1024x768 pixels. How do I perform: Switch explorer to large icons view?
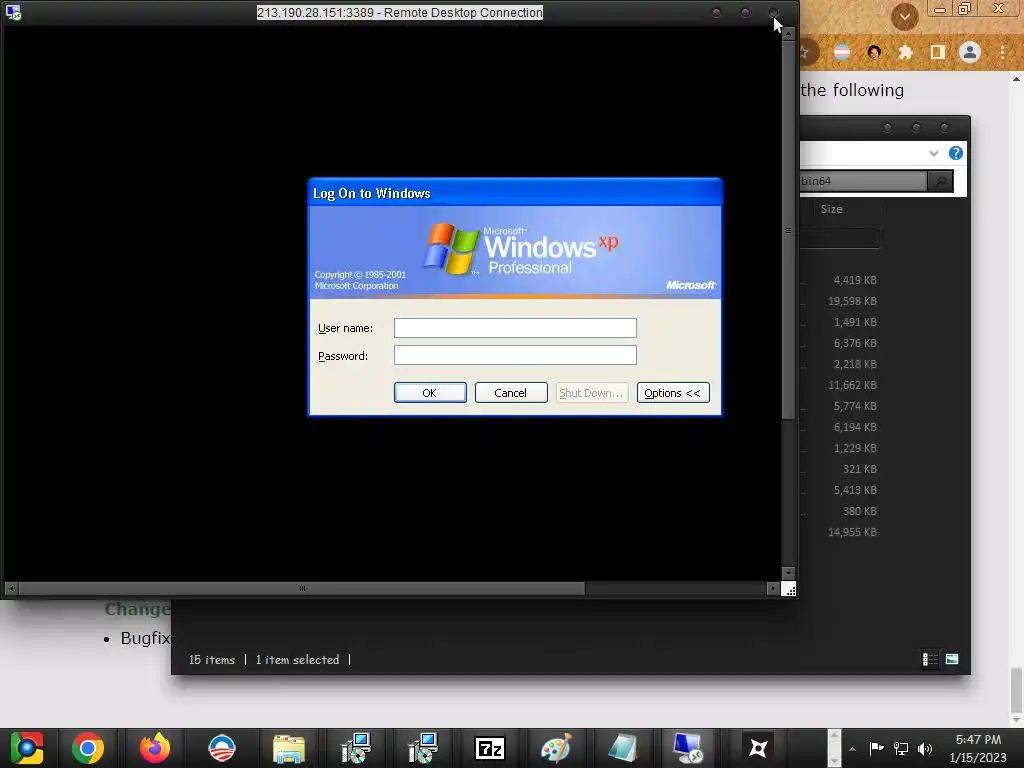point(952,659)
